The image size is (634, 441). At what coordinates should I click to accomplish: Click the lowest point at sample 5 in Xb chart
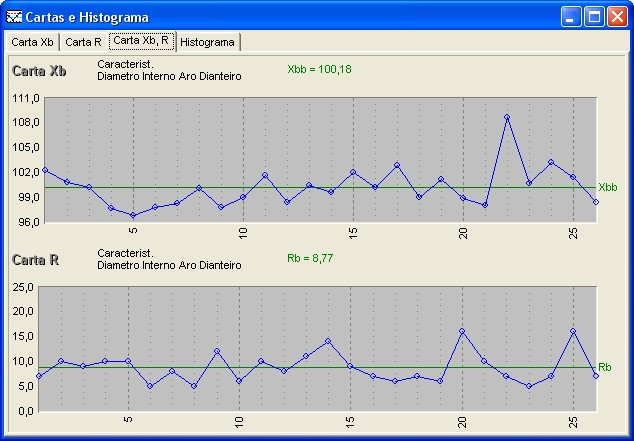pos(133,215)
